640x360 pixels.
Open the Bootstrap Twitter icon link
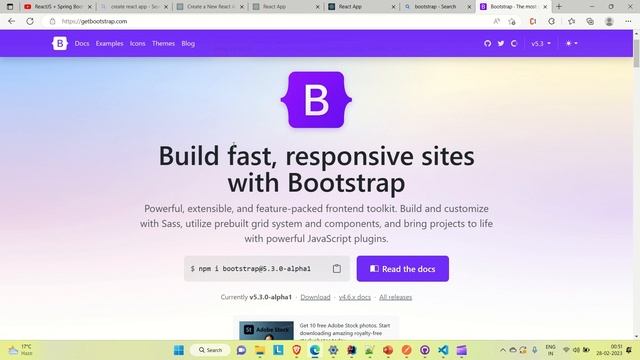[501, 43]
